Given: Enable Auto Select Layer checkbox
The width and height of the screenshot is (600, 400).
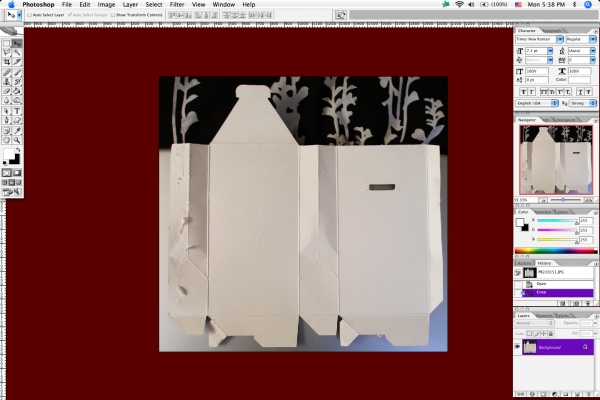Looking at the screenshot, I should (x=29, y=15).
